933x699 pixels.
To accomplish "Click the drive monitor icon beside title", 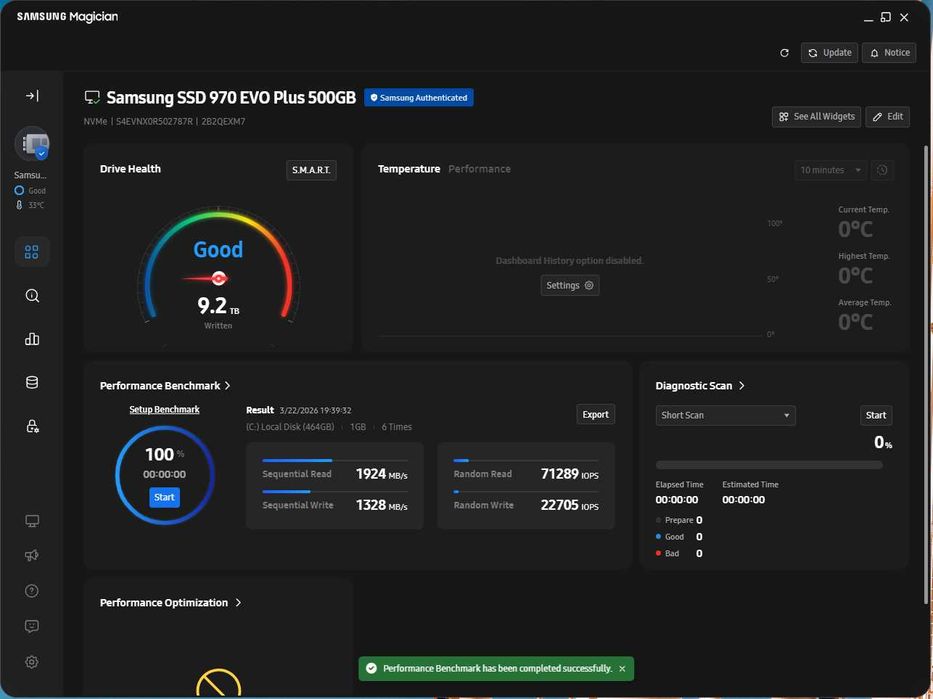I will [92, 98].
